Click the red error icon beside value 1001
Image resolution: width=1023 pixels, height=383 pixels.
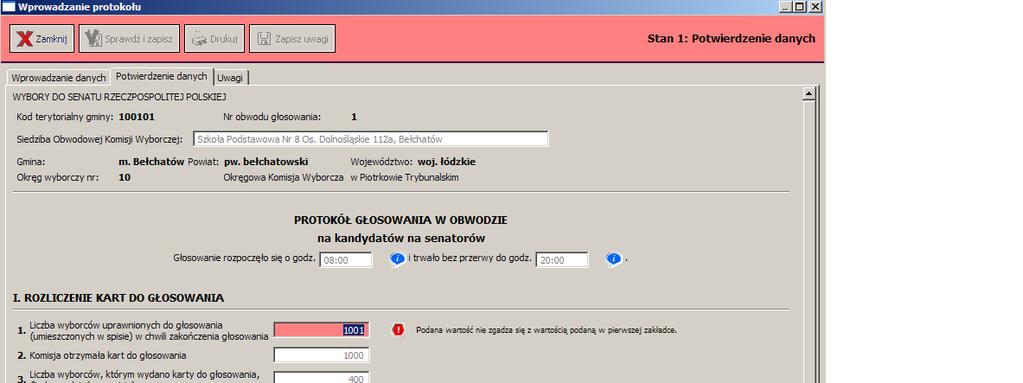(x=398, y=330)
